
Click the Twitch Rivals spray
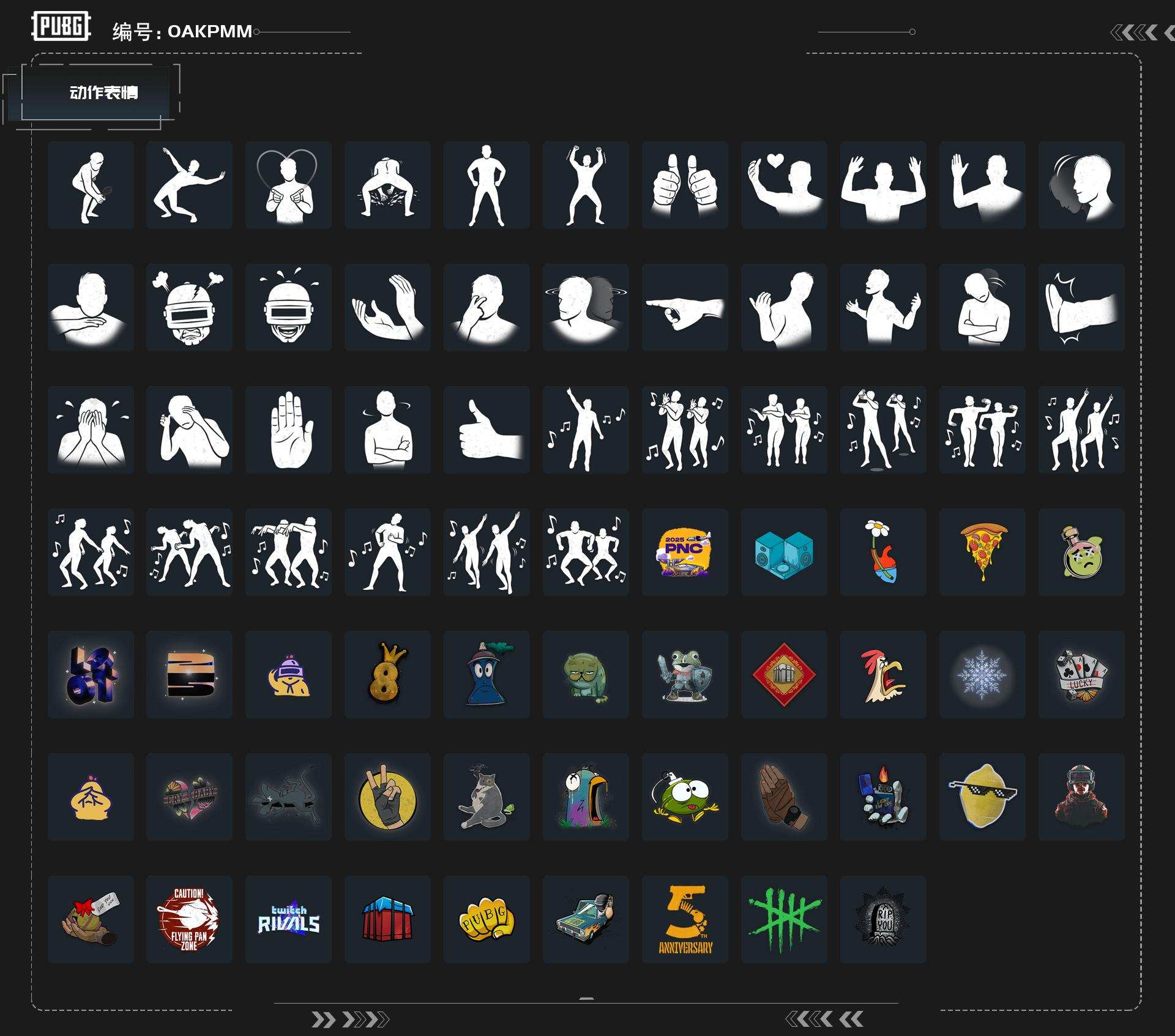point(288,919)
